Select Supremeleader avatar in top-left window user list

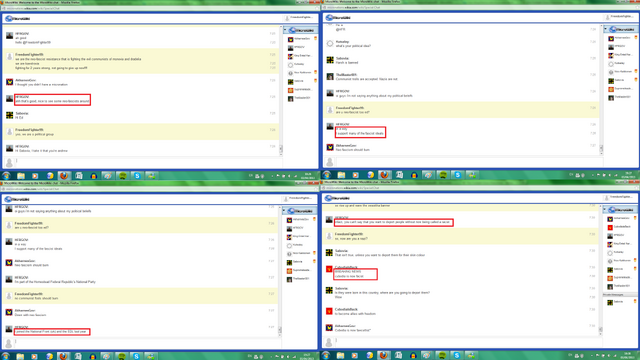tap(290, 90)
